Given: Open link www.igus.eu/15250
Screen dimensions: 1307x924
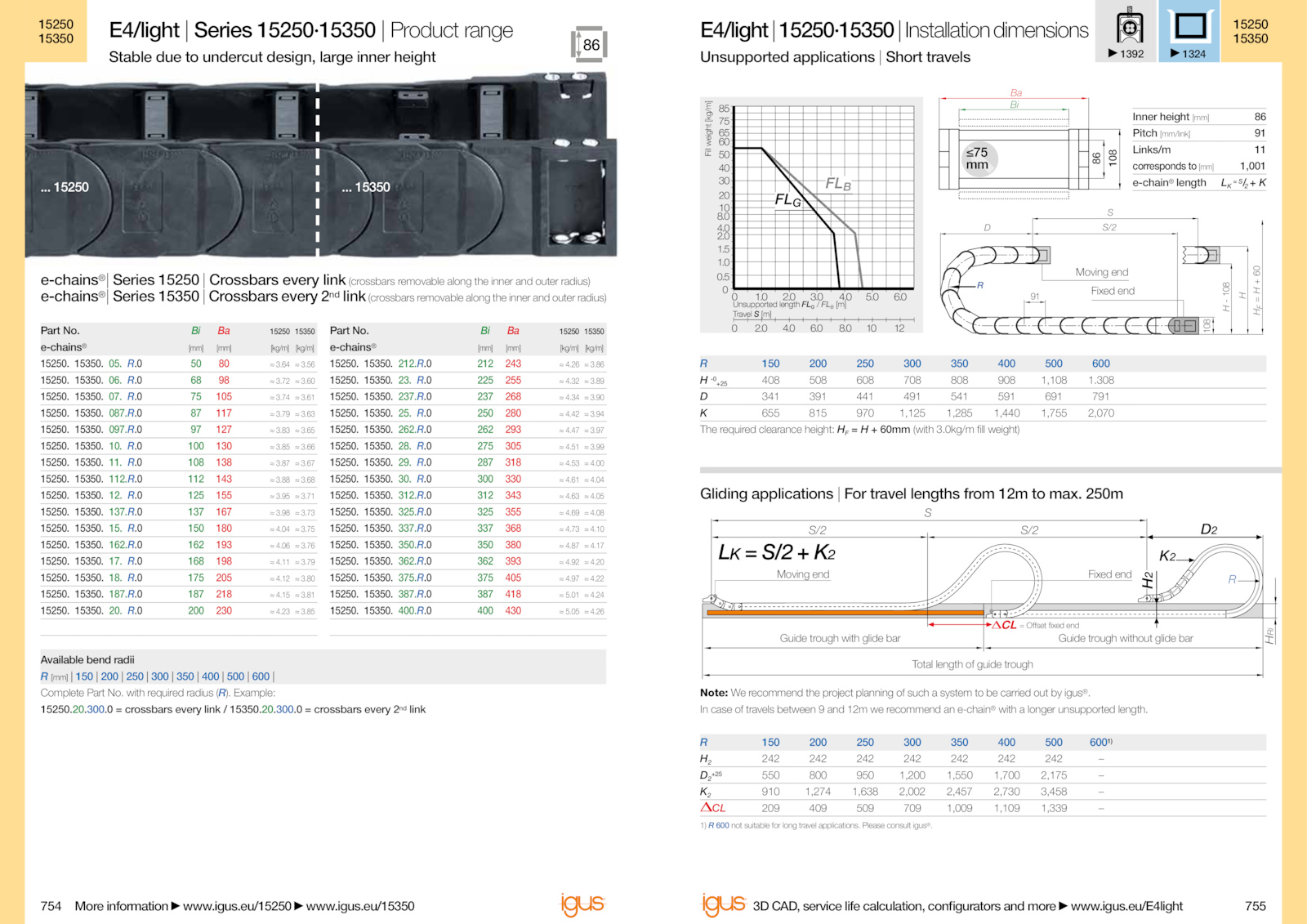Looking at the screenshot, I should tap(237, 906).
